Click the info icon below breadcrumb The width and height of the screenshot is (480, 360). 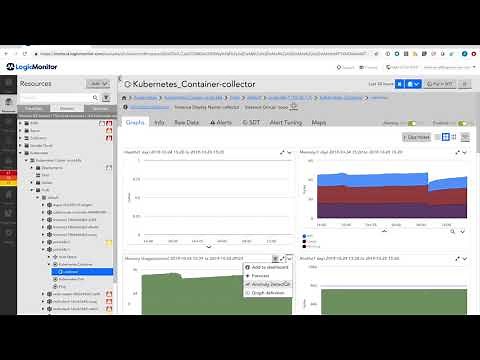tap(125, 107)
